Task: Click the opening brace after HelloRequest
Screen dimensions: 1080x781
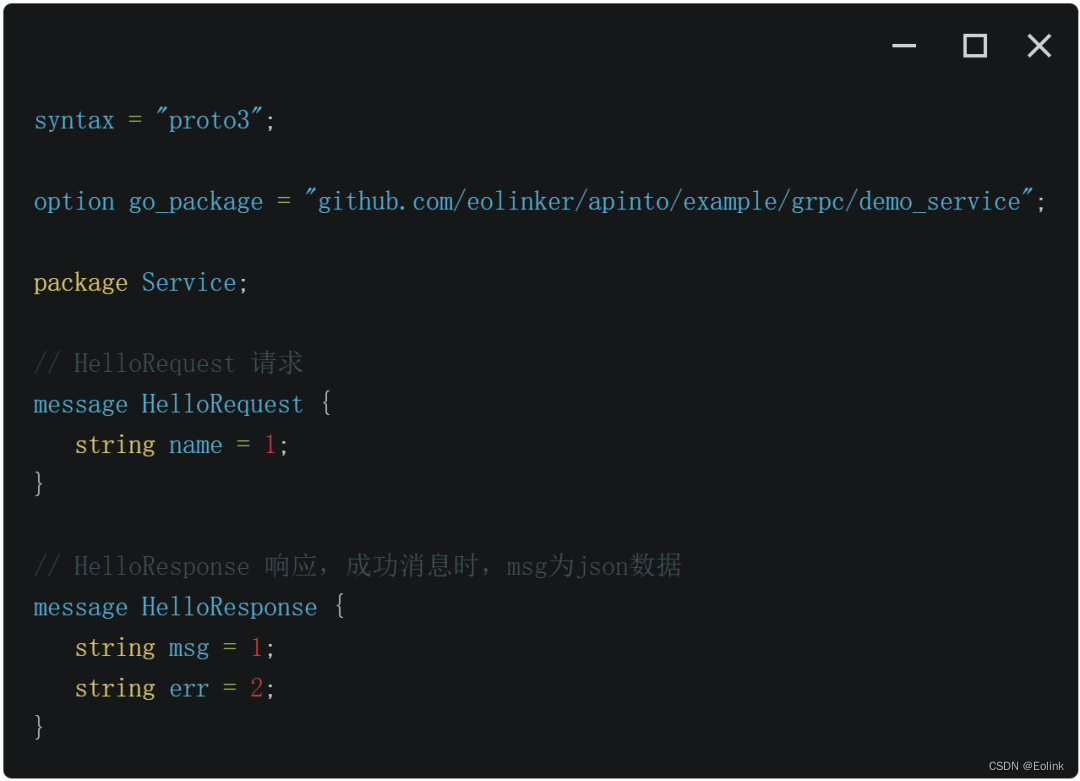Action: [x=326, y=403]
